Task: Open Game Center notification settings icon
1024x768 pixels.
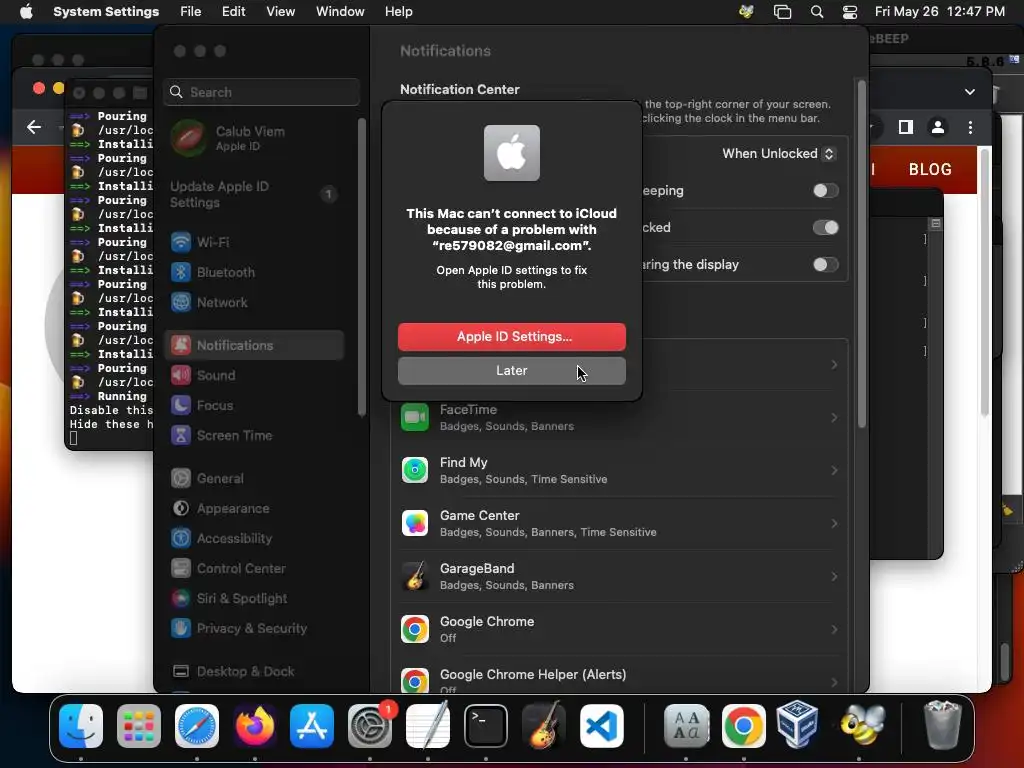Action: coord(415,523)
